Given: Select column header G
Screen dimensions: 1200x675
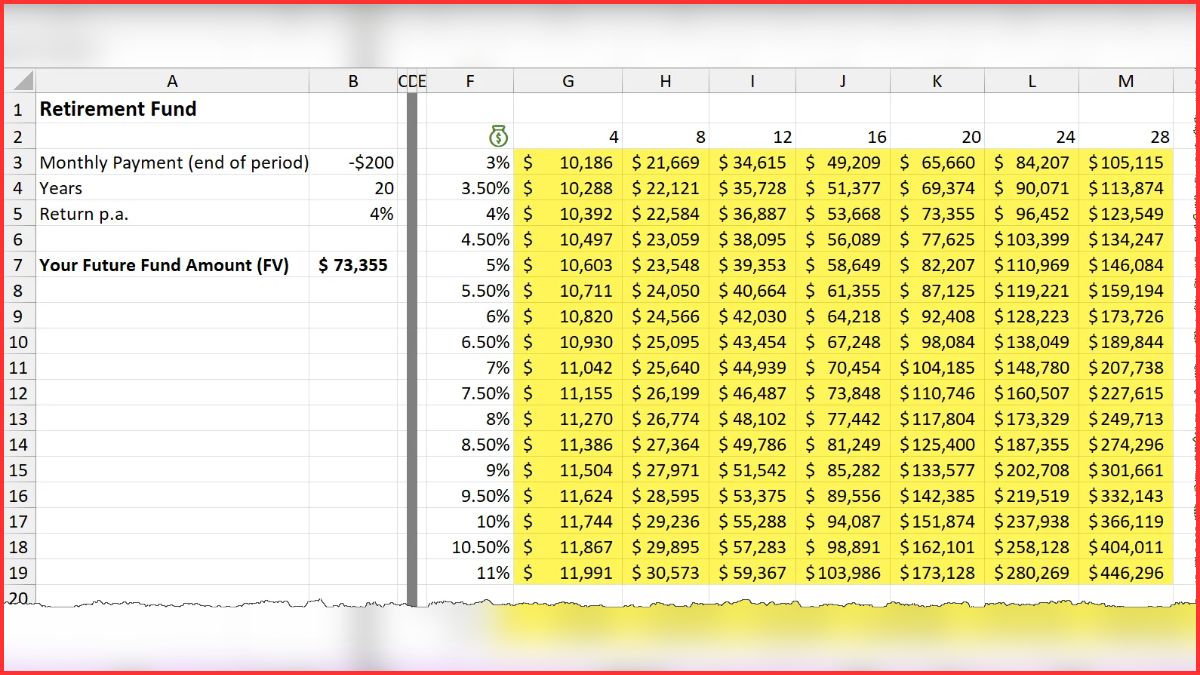Looking at the screenshot, I should [x=567, y=80].
